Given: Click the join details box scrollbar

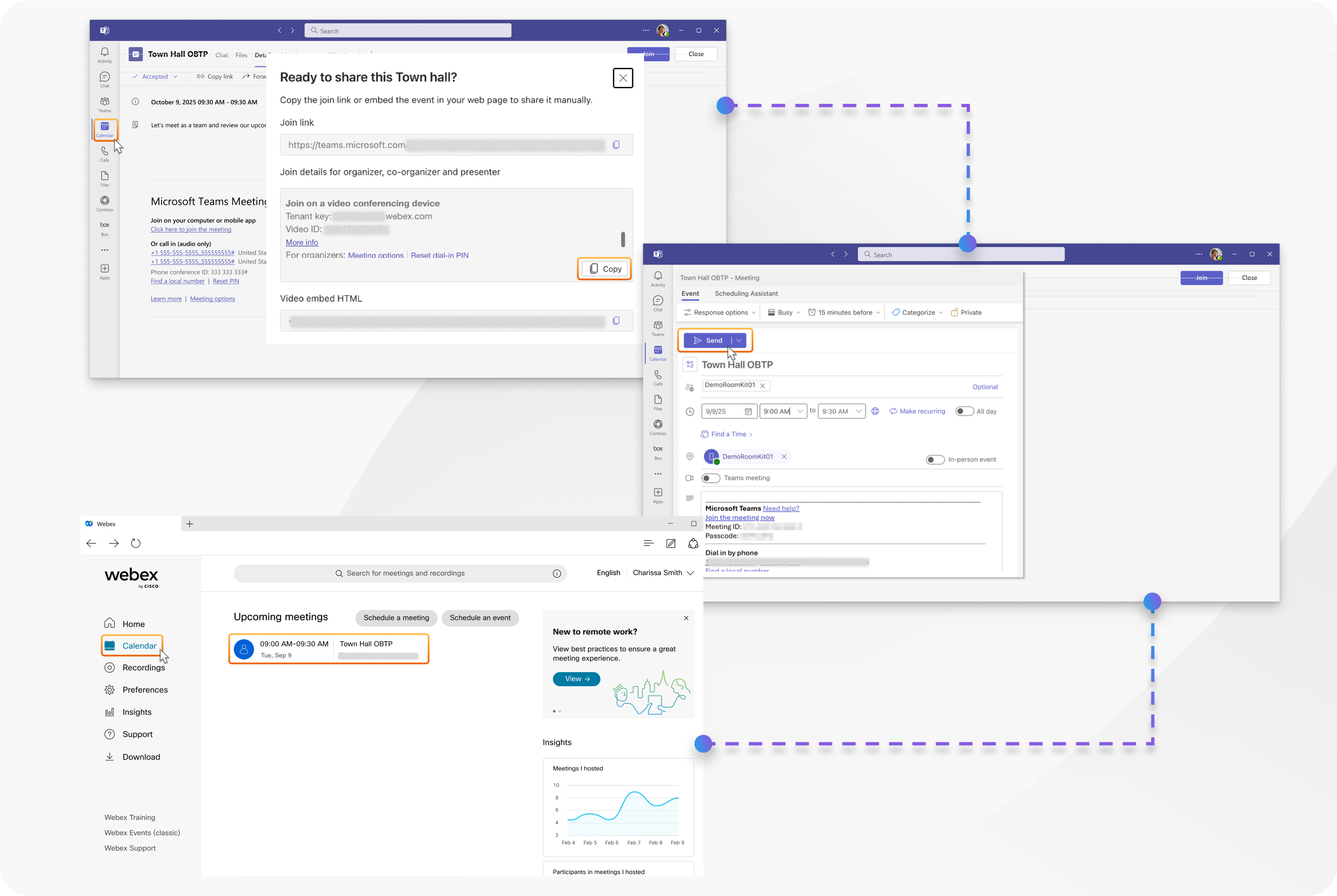Looking at the screenshot, I should (623, 240).
